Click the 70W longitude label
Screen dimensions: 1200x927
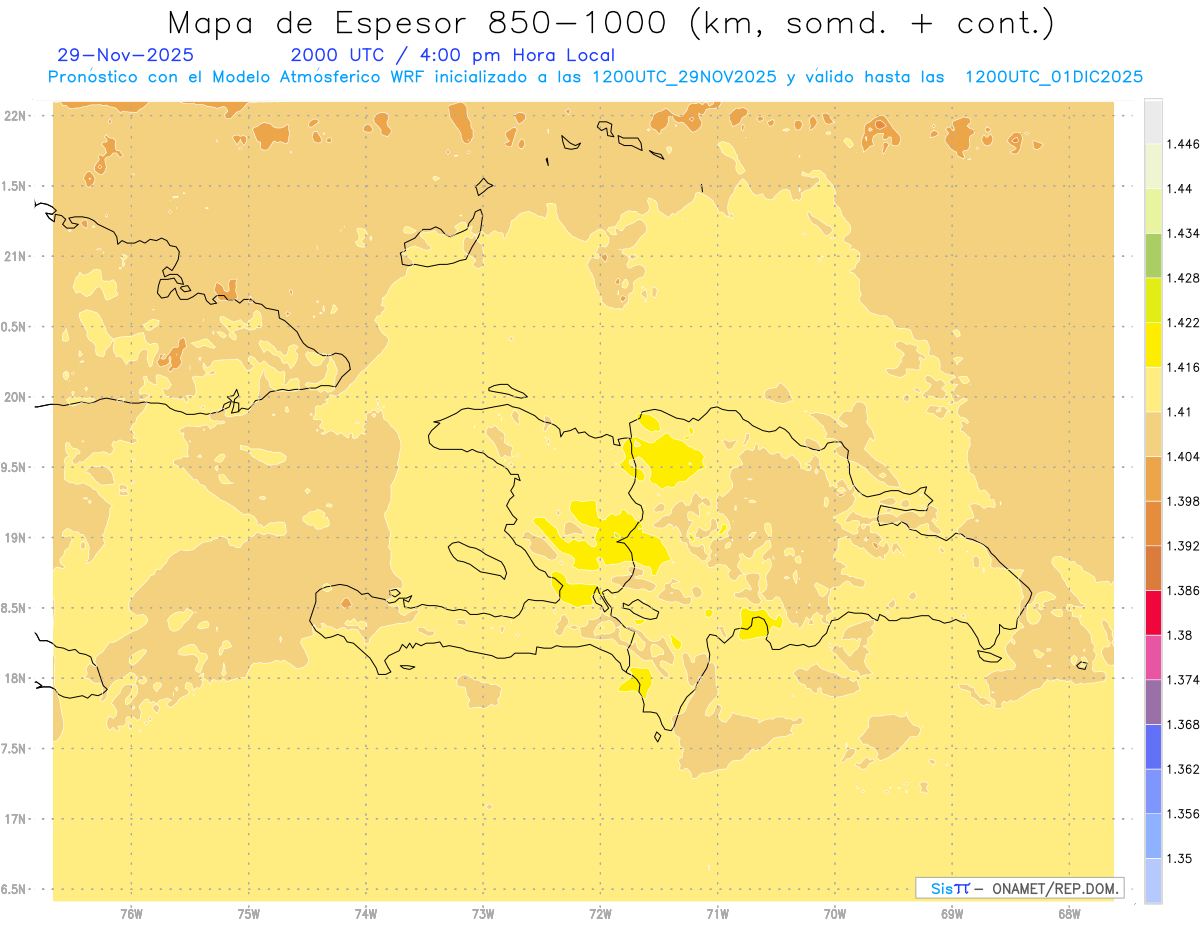835,913
